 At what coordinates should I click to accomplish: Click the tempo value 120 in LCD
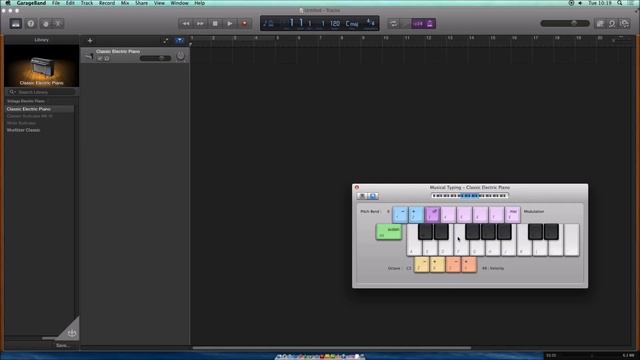[335, 24]
